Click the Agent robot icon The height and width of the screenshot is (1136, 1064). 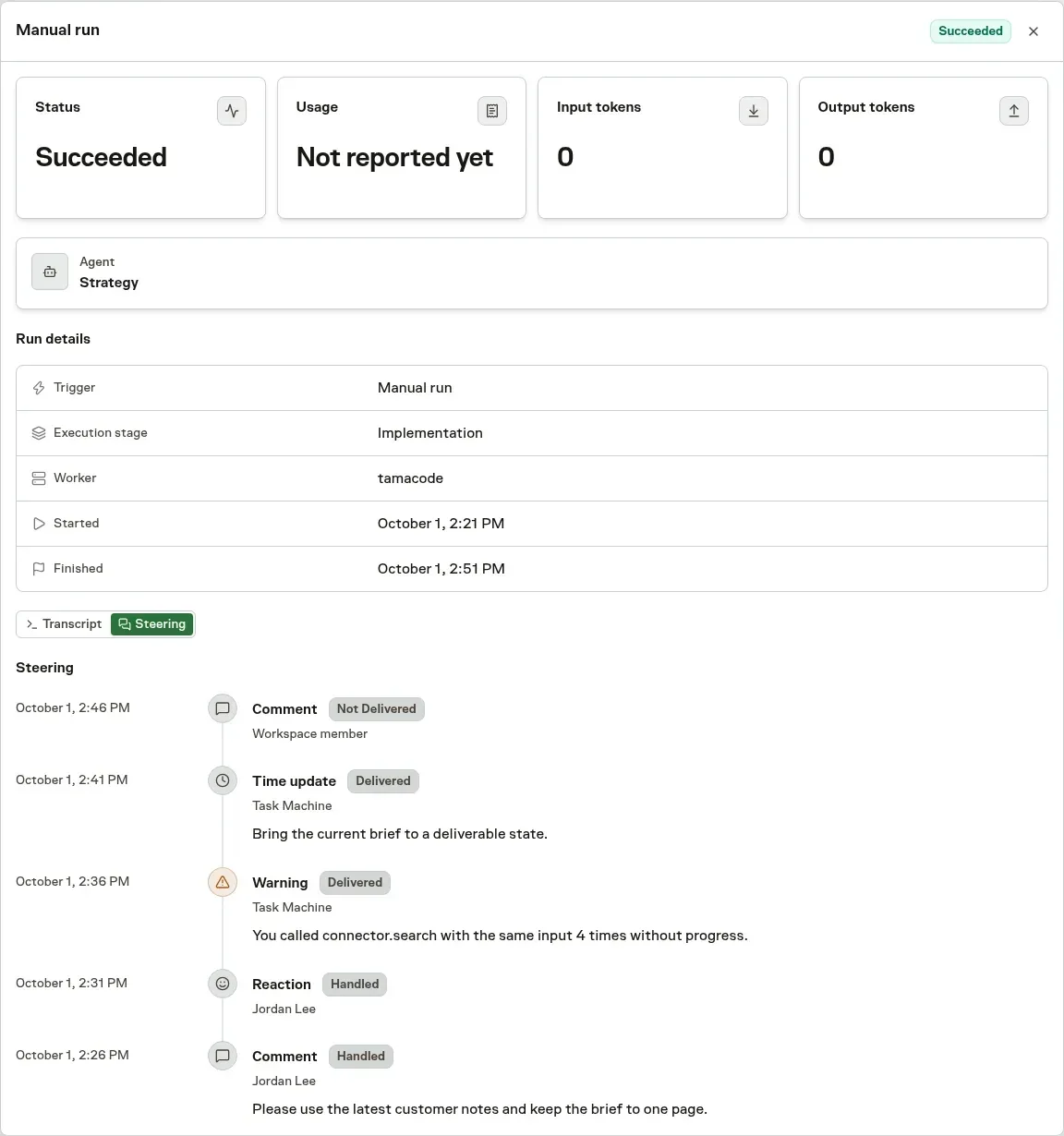coord(50,272)
